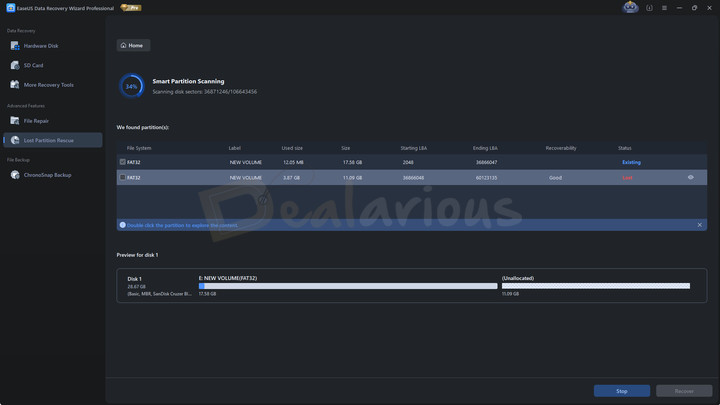Click the File System column header
Viewport: 720px width, 405px height.
[139, 148]
